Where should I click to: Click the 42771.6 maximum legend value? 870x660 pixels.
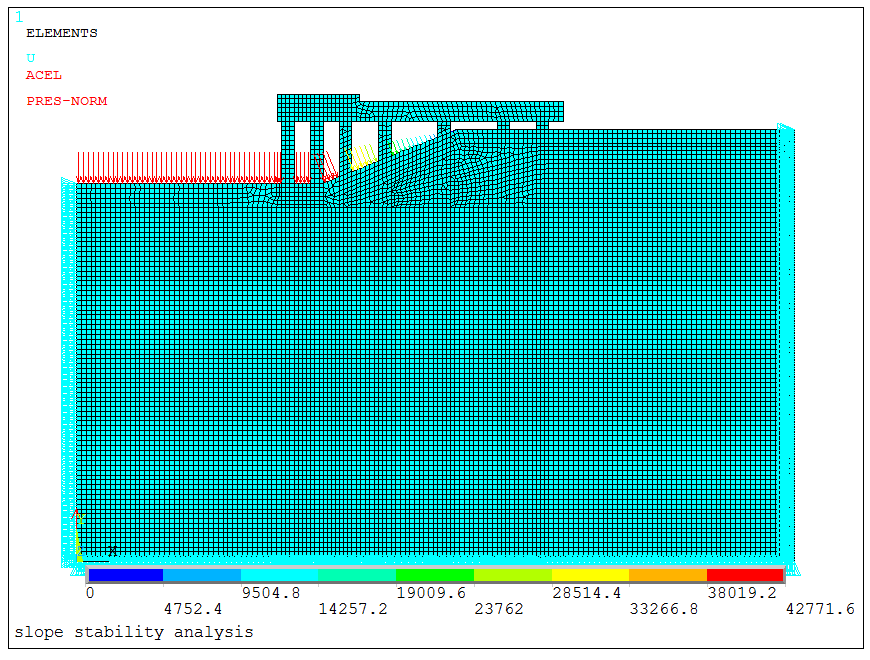point(820,609)
